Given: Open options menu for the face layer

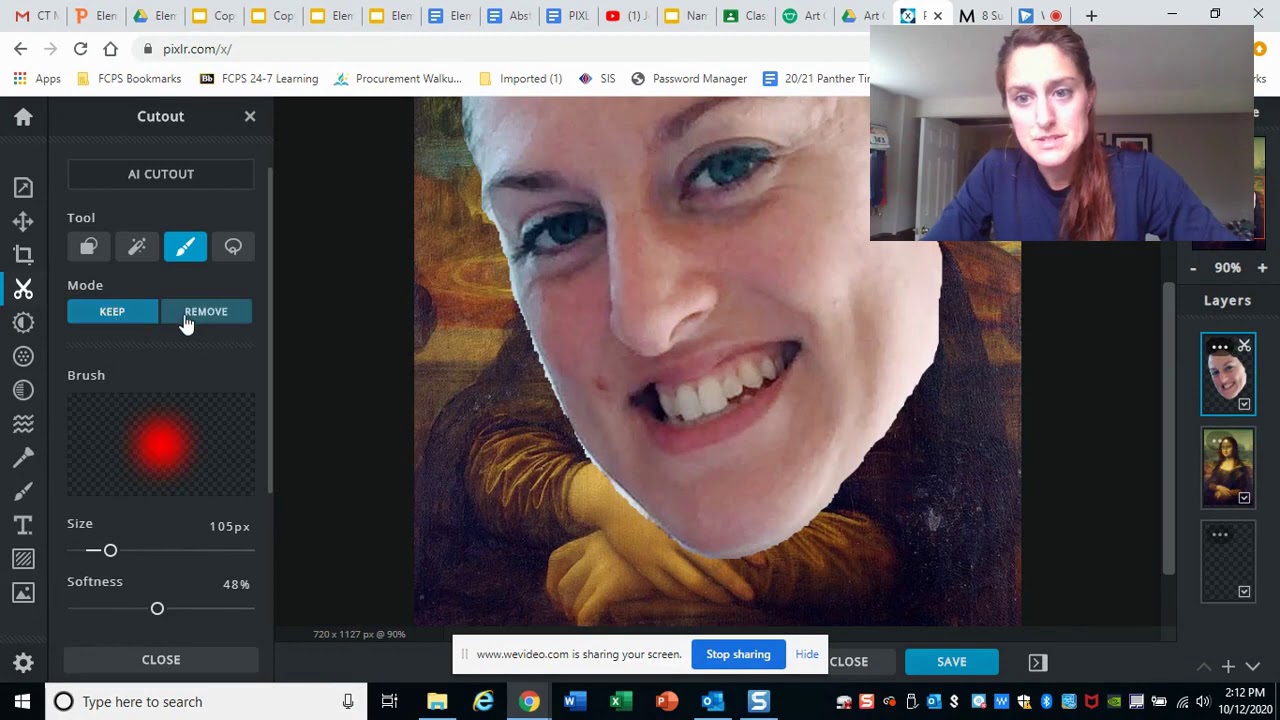Looking at the screenshot, I should [1220, 347].
